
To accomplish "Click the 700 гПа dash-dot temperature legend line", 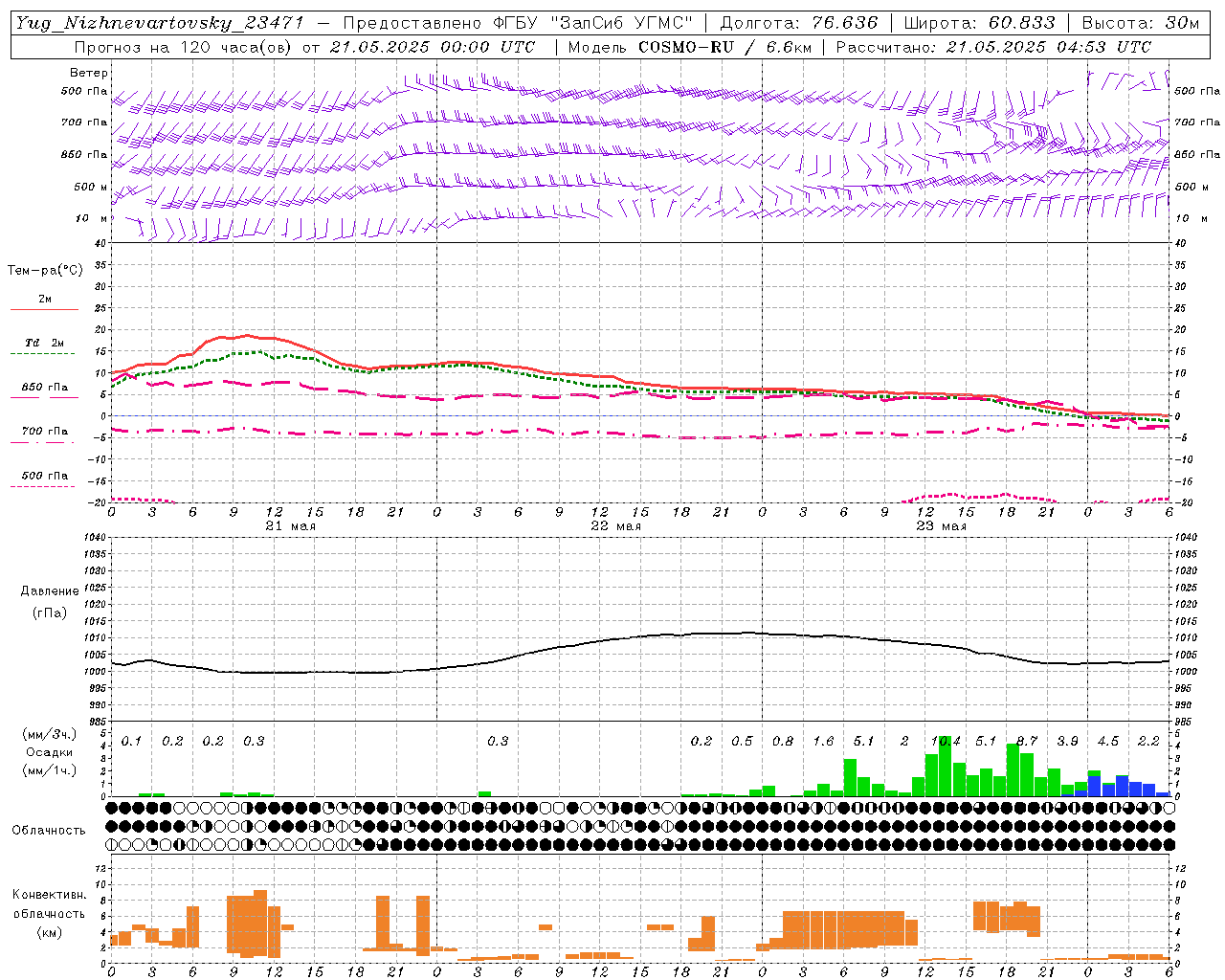I will (x=44, y=441).
